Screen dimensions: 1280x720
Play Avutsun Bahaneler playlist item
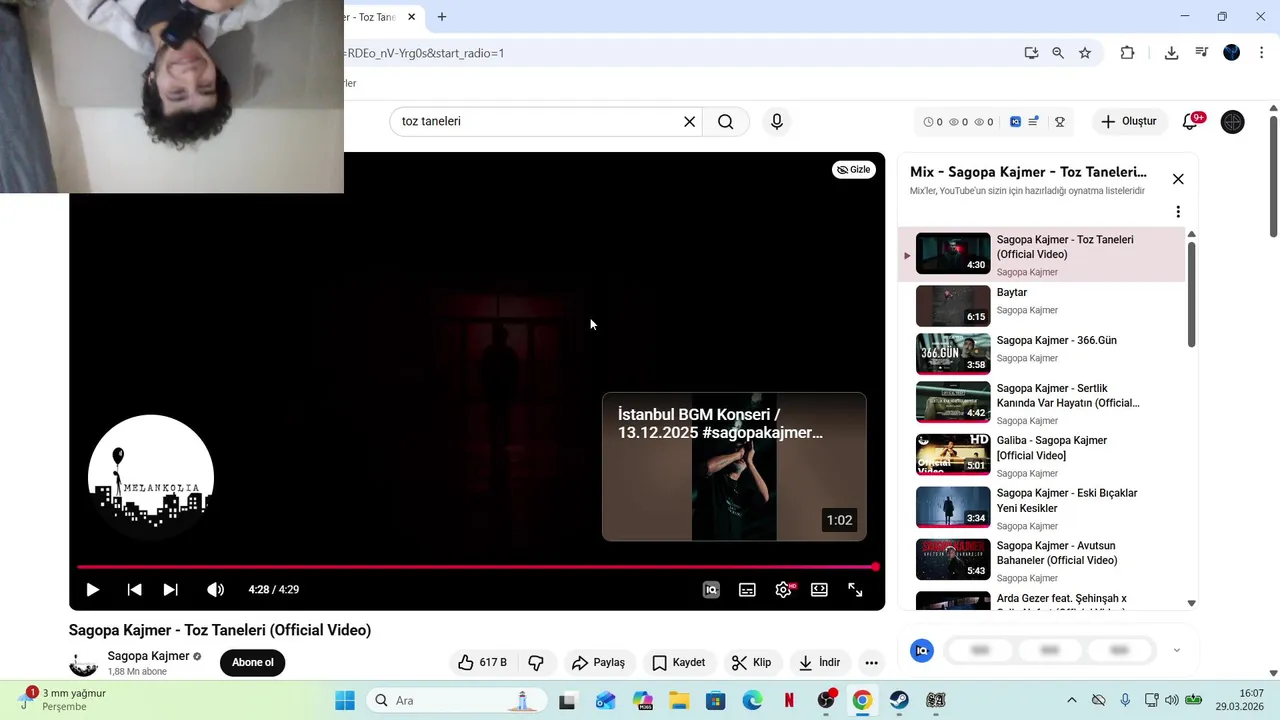point(1042,560)
